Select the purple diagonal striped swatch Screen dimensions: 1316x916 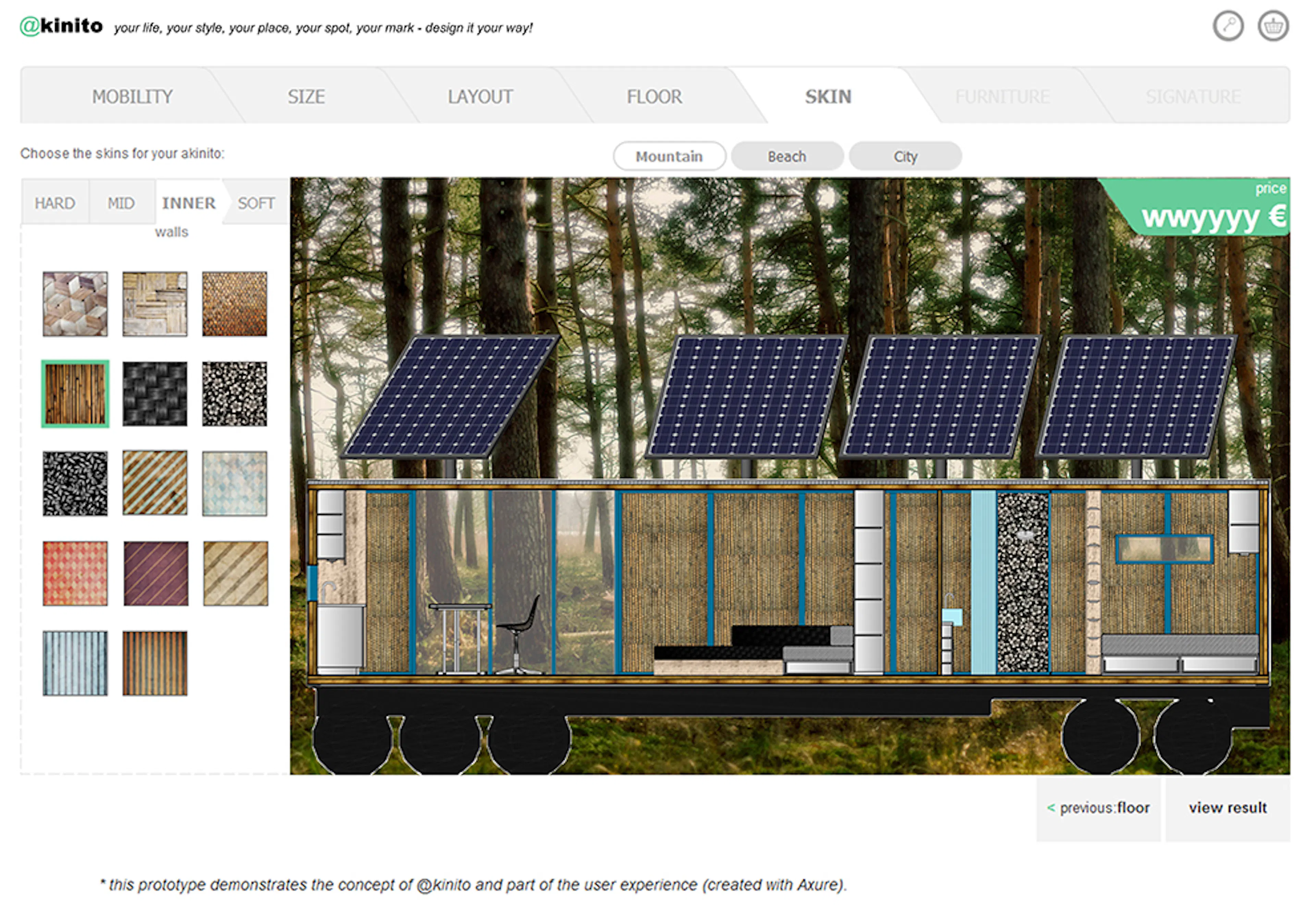[x=155, y=573]
